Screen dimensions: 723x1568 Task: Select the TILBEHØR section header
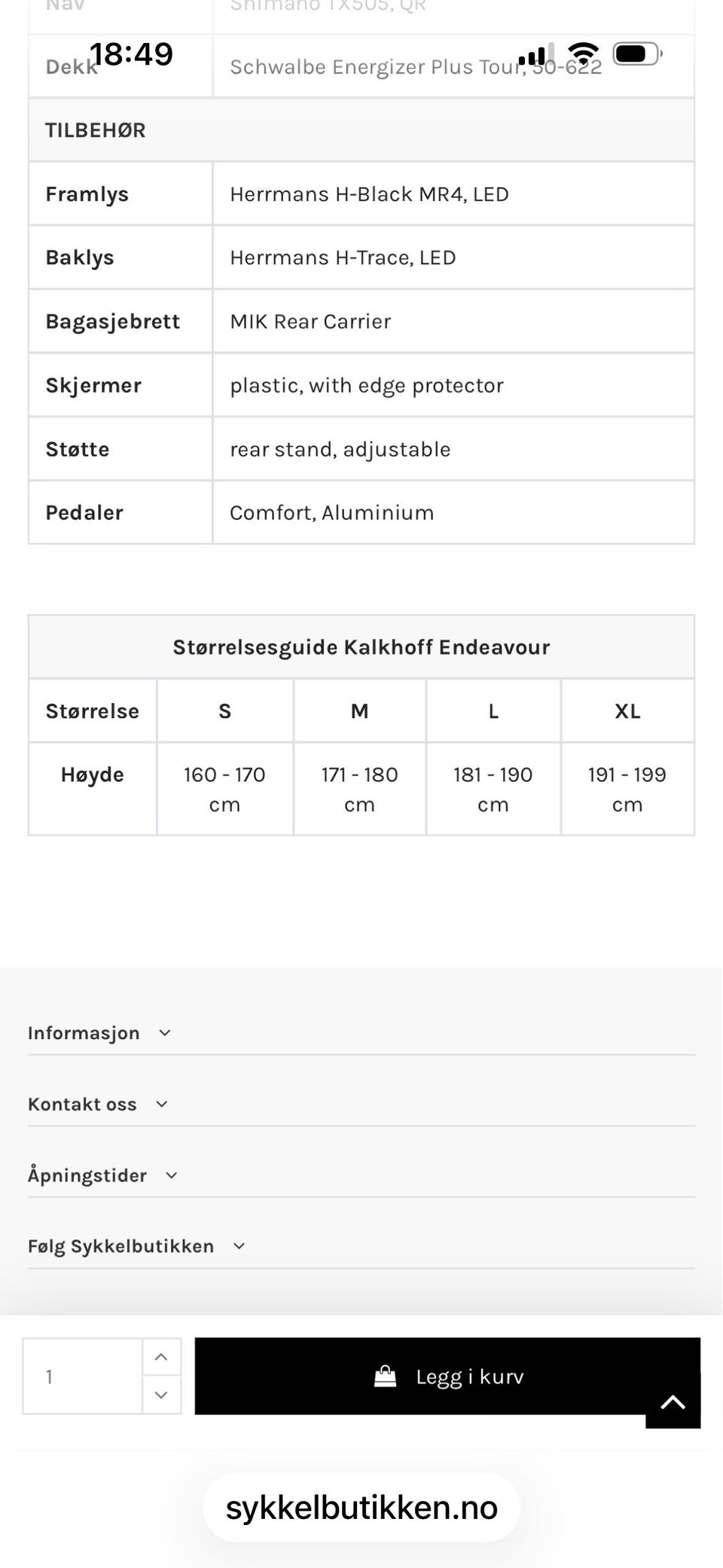96,130
